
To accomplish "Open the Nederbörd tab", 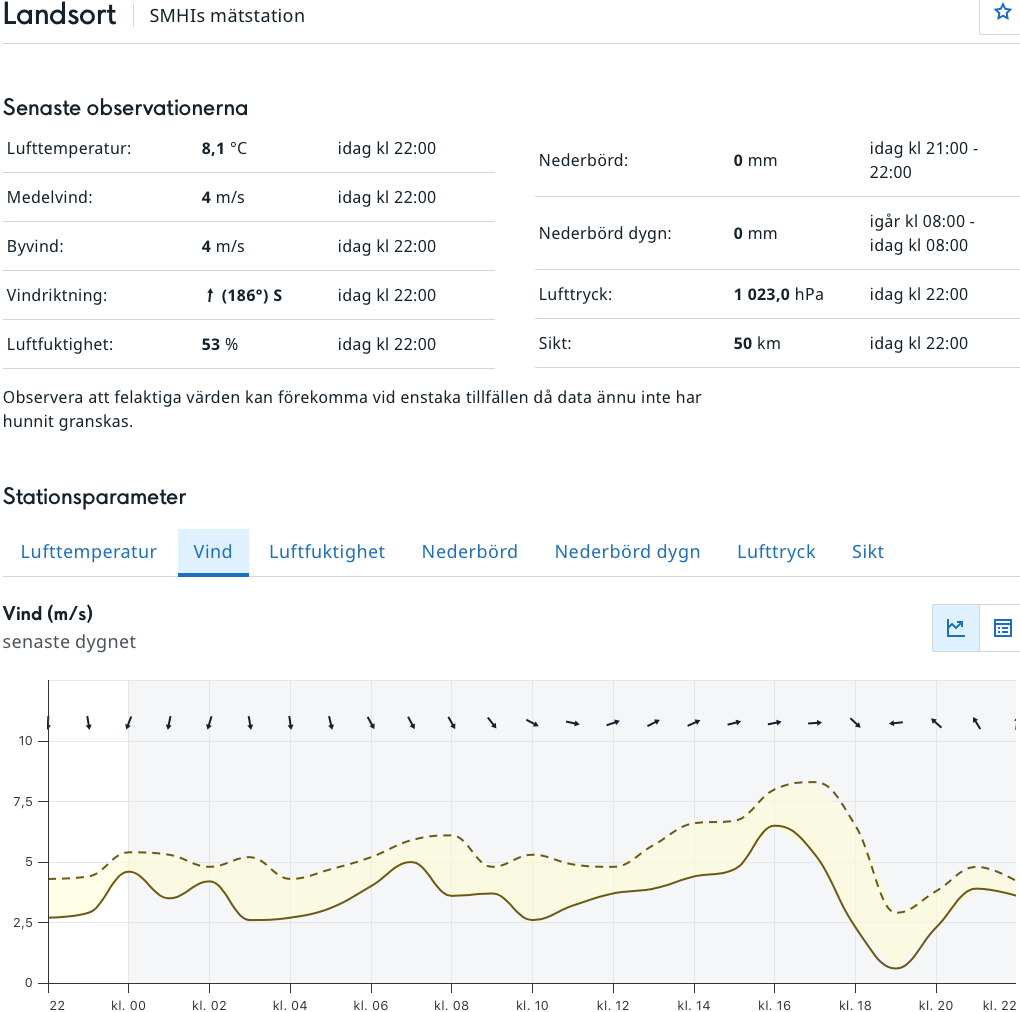I will tap(470, 552).
